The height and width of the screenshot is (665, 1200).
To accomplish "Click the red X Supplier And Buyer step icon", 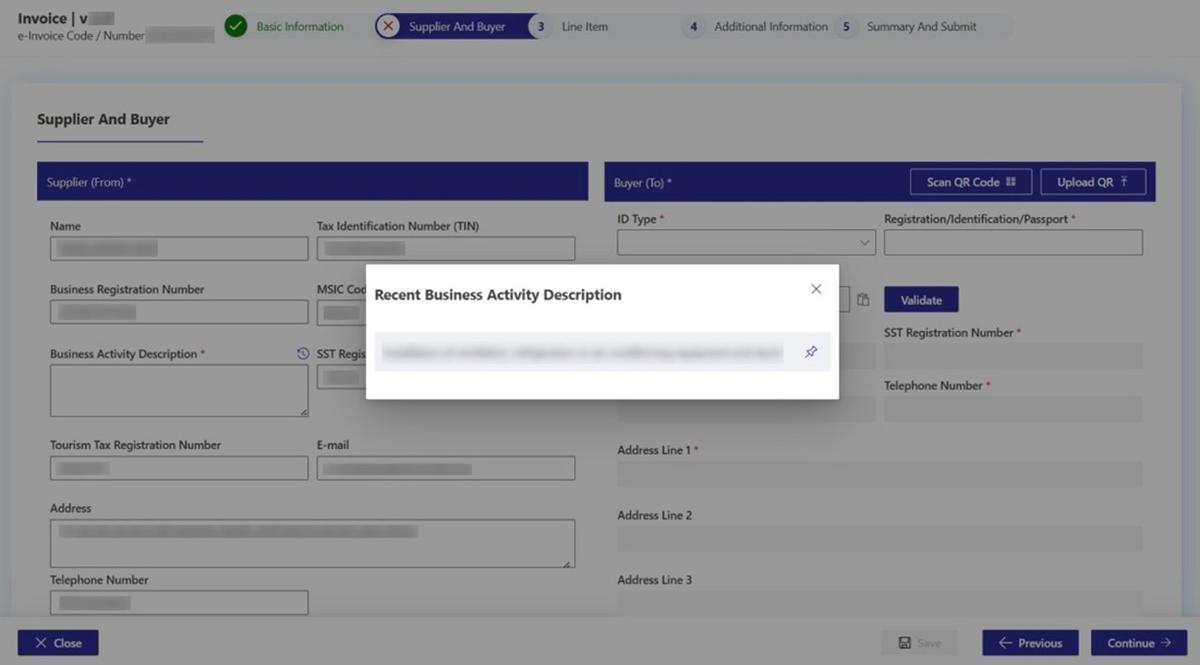I will (388, 27).
